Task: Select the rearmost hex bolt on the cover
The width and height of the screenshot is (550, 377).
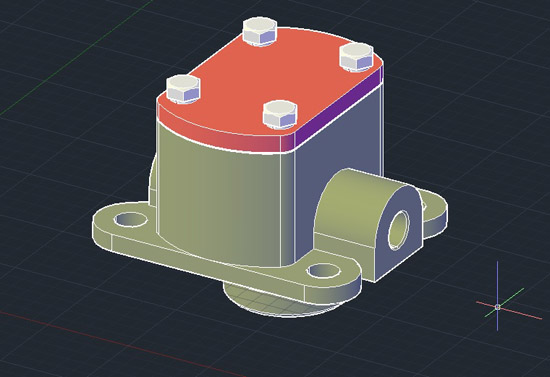Action: coord(260,31)
